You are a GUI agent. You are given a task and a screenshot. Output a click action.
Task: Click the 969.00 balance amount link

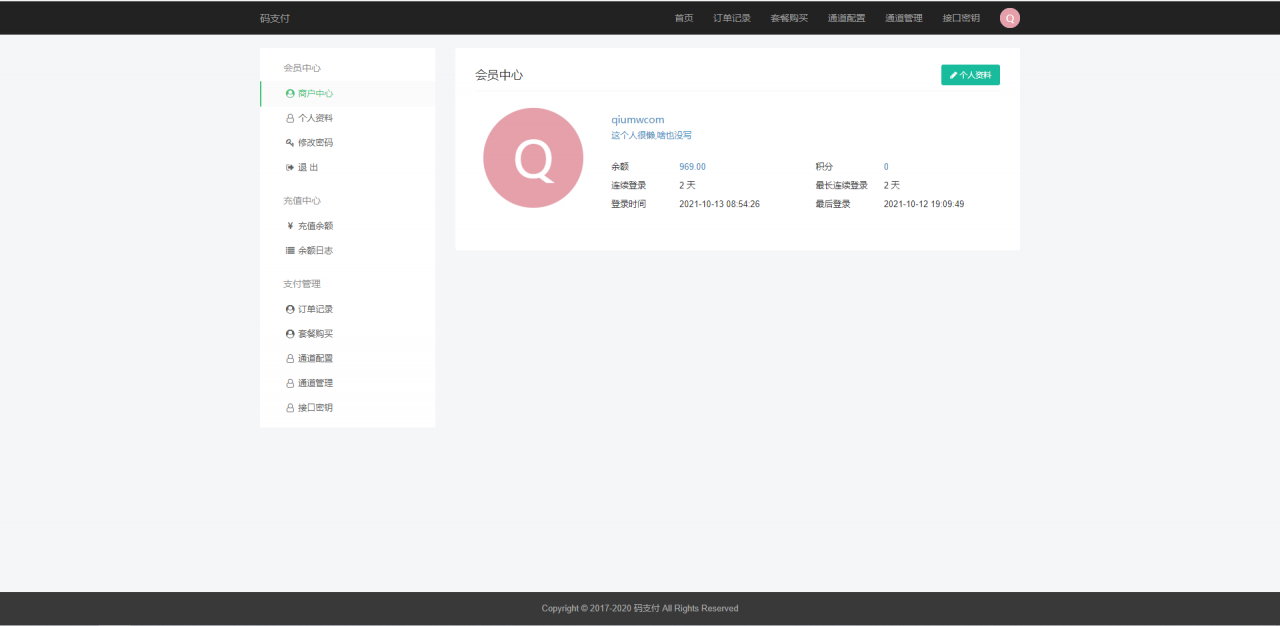pyautogui.click(x=692, y=167)
